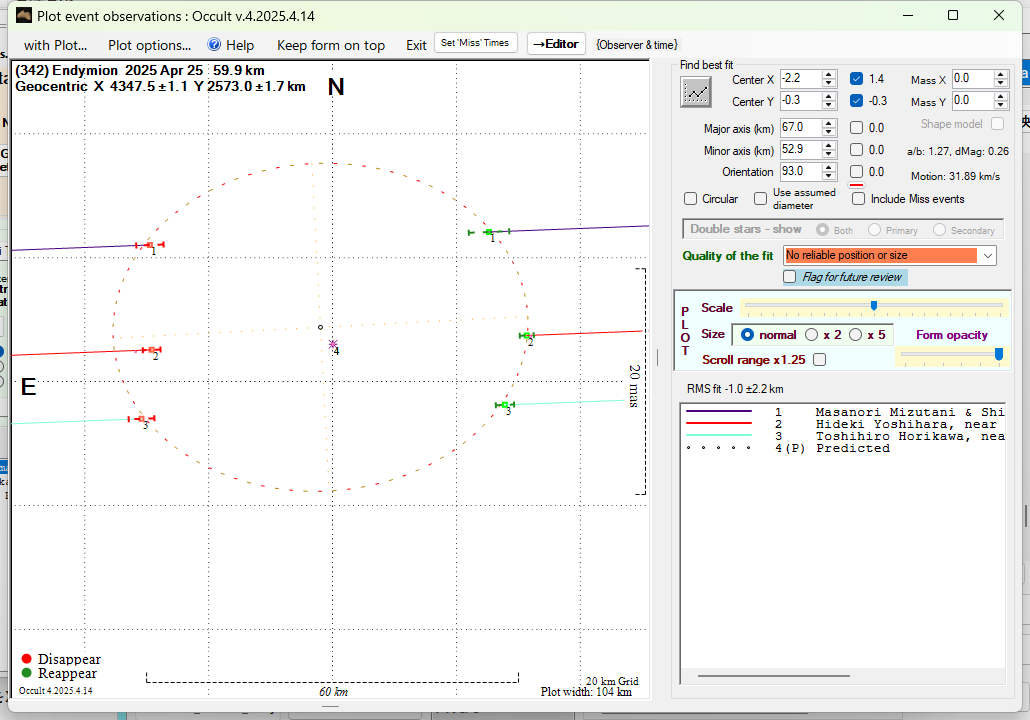Click the plot Scale slider handle

coord(874,306)
